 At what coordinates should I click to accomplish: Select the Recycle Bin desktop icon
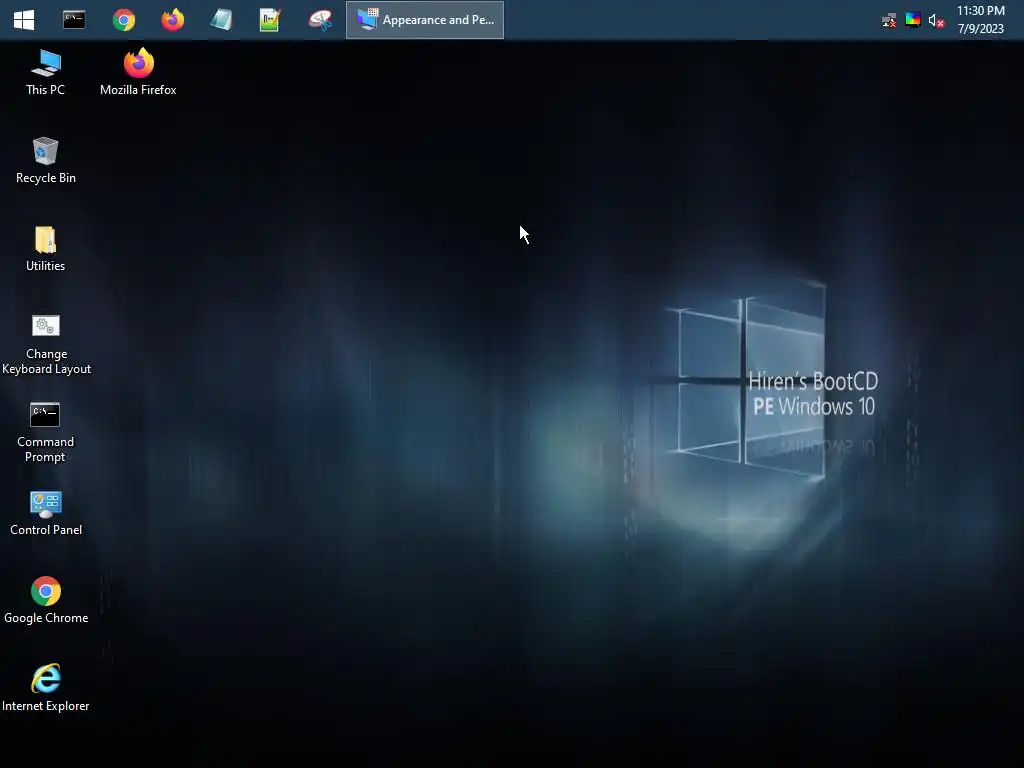pyautogui.click(x=46, y=161)
